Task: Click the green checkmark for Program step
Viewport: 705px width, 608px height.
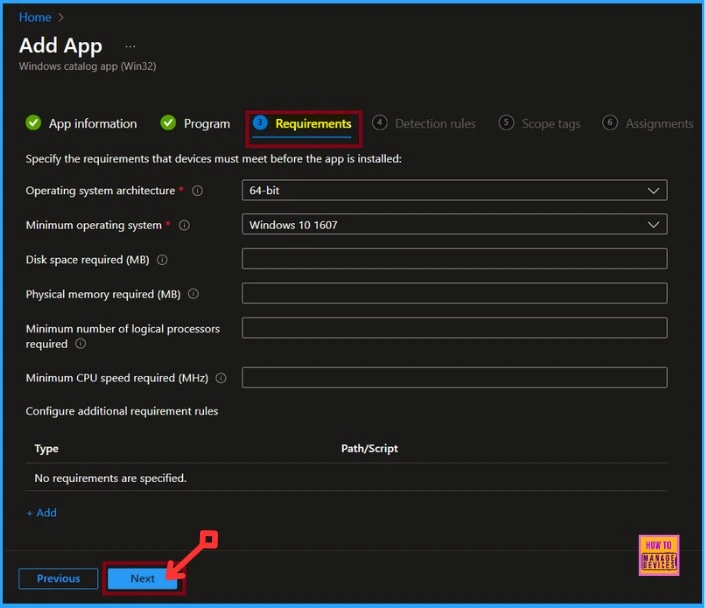Action: tap(168, 123)
